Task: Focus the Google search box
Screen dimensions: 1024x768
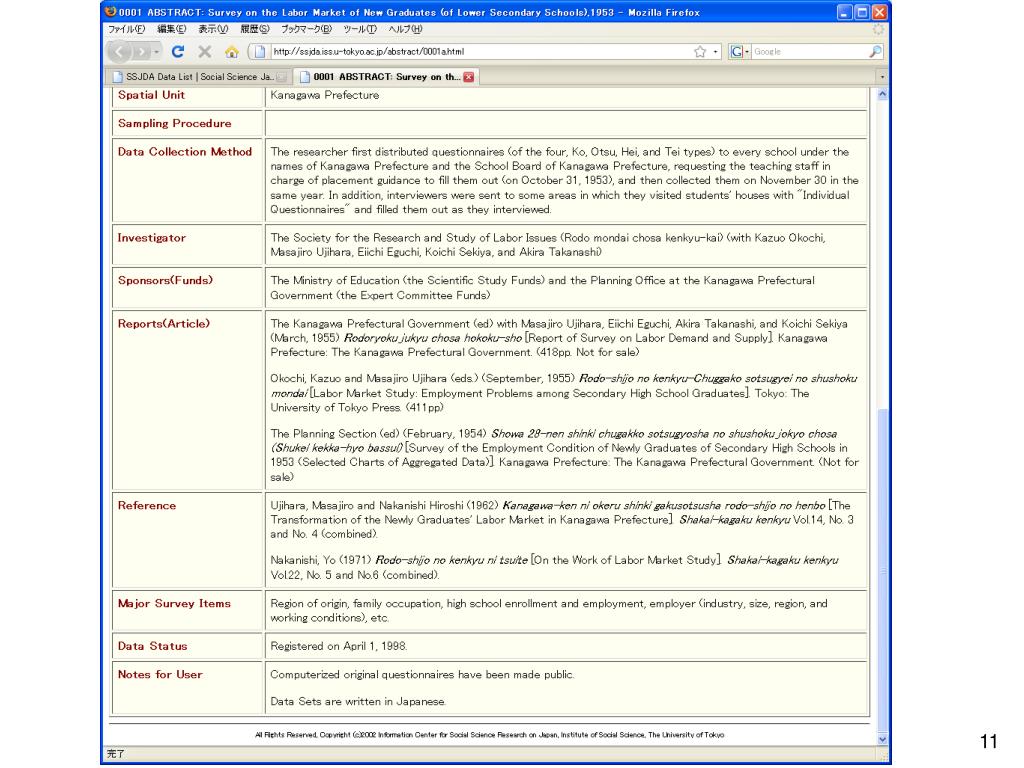Action: (809, 52)
